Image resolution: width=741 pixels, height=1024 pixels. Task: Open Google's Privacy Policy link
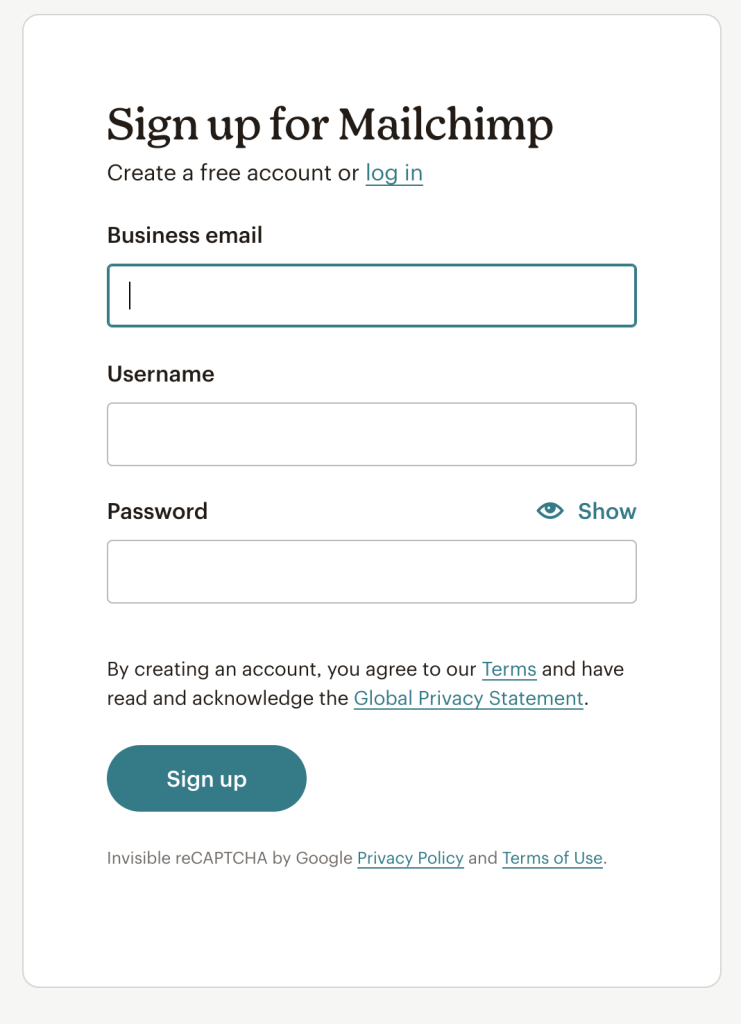click(x=411, y=858)
